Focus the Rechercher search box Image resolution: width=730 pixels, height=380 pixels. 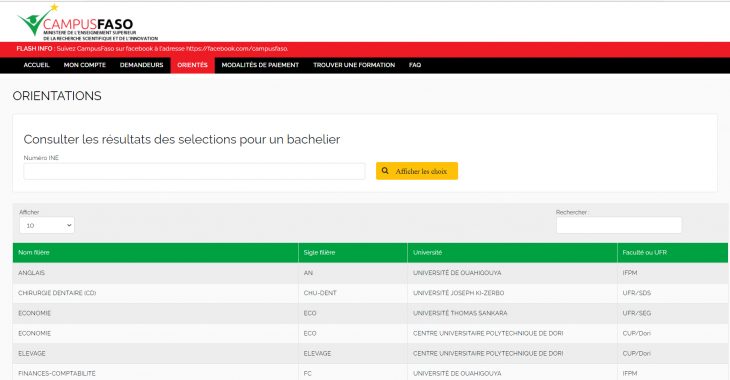619,225
